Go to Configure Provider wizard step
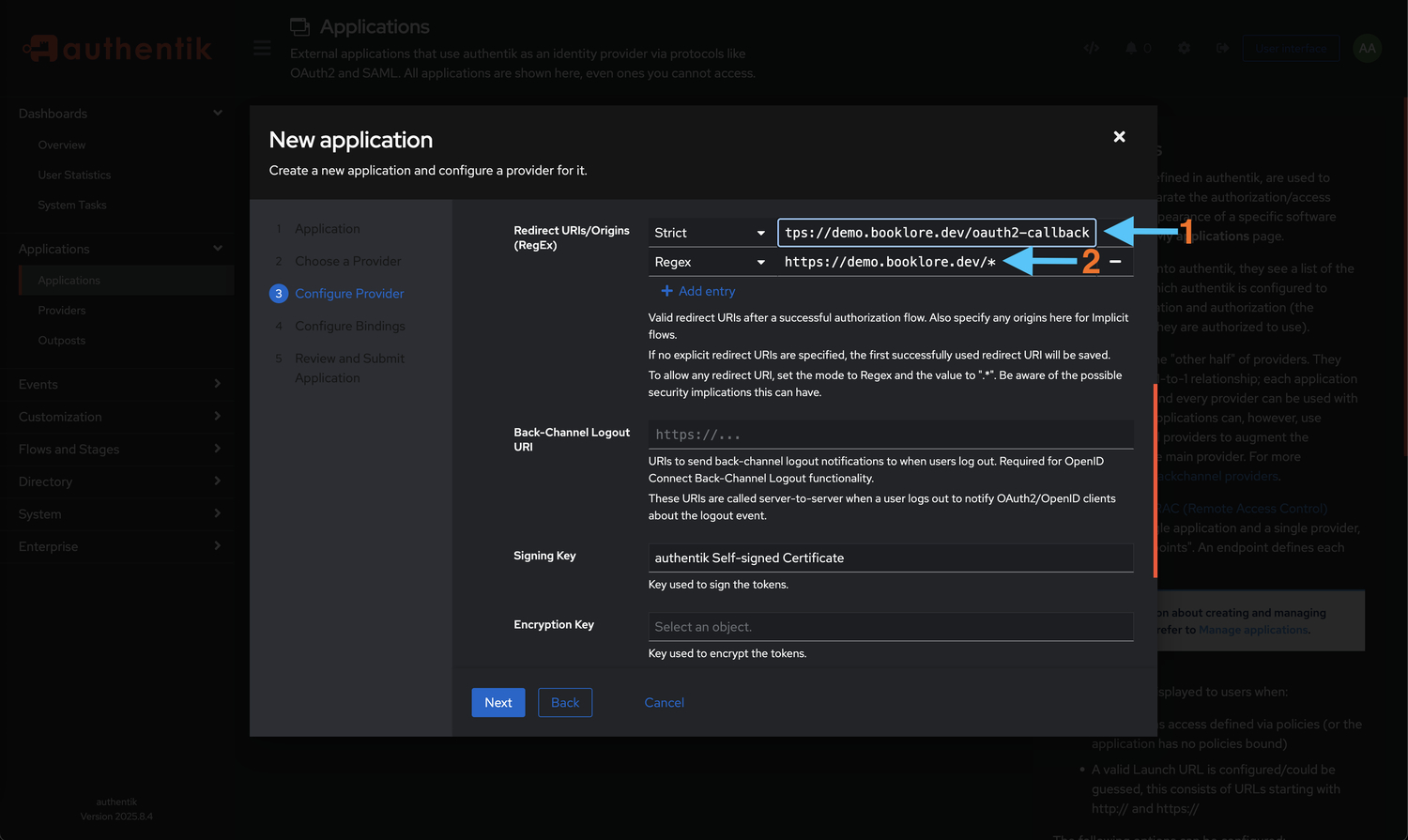1408x840 pixels. click(x=349, y=294)
